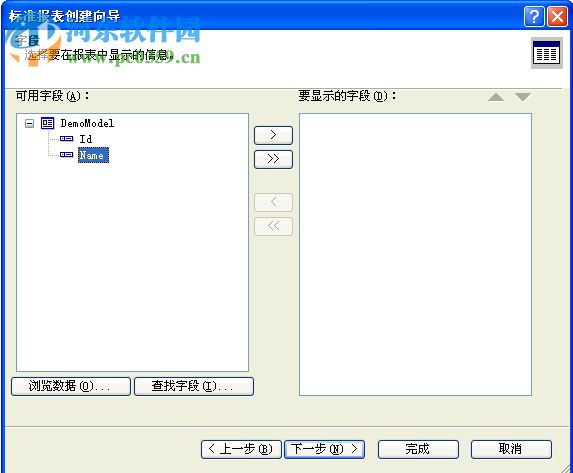Add selected field with single arrow button
This screenshot has height=473, width=573.
tap(273, 135)
